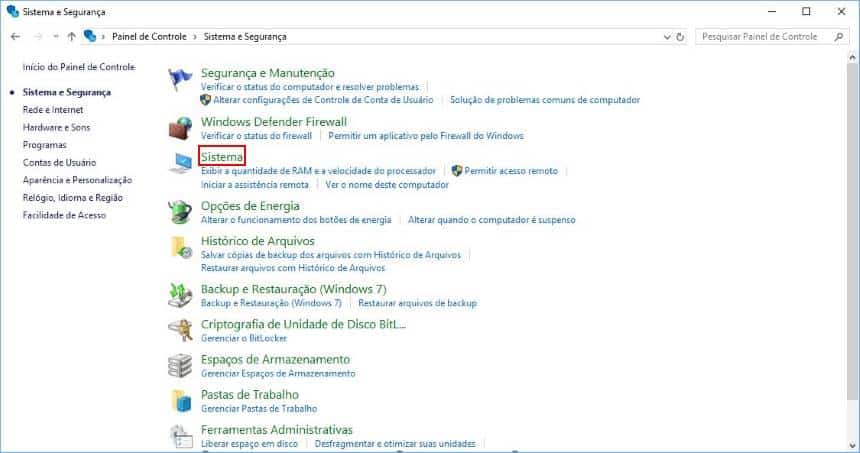Open Espaços de Armazenamento heading
860x453 pixels.
(x=275, y=359)
